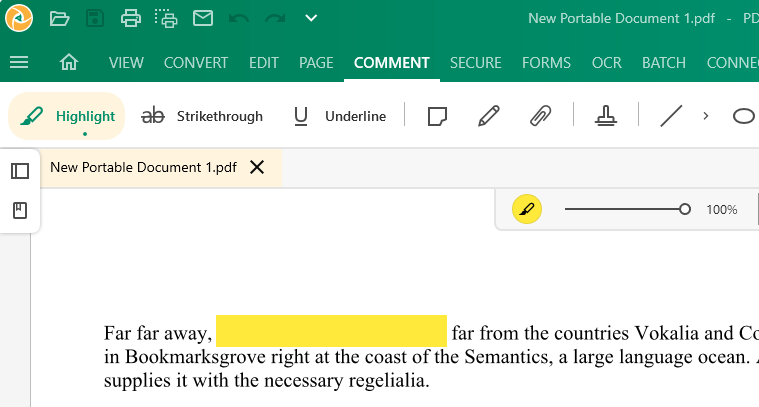Open the yellow highlight color swatch
The width and height of the screenshot is (759, 407).
pyautogui.click(x=527, y=209)
